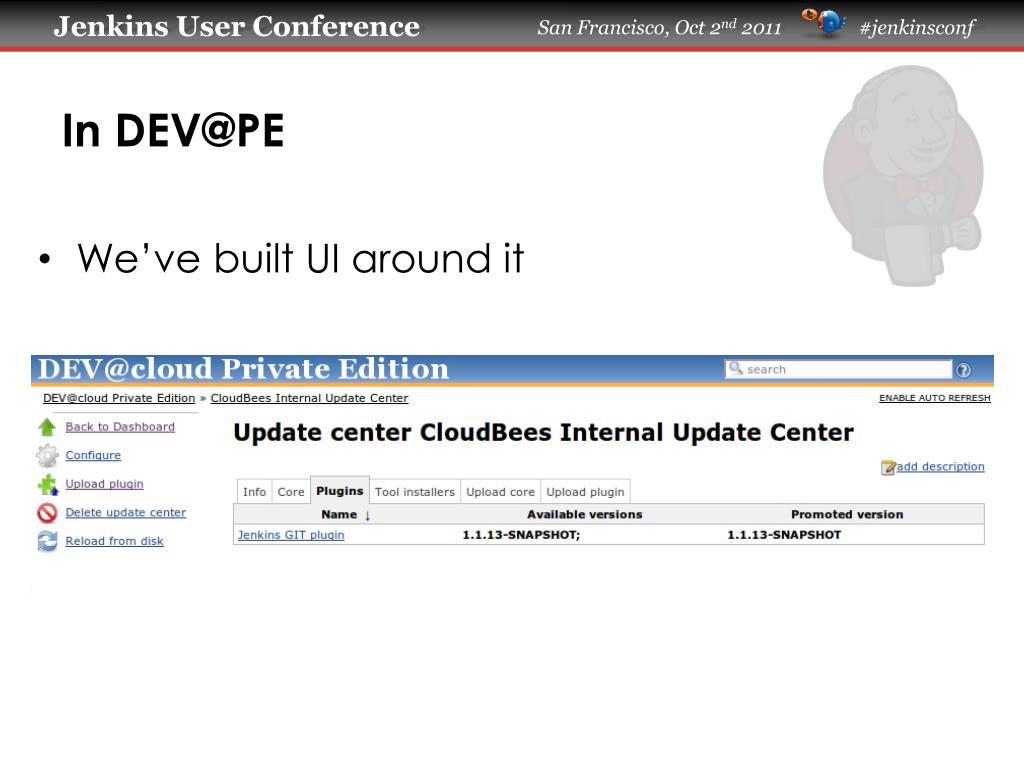Click the Jenkins User Conference title
The height and width of the screenshot is (768, 1024).
coord(236,26)
